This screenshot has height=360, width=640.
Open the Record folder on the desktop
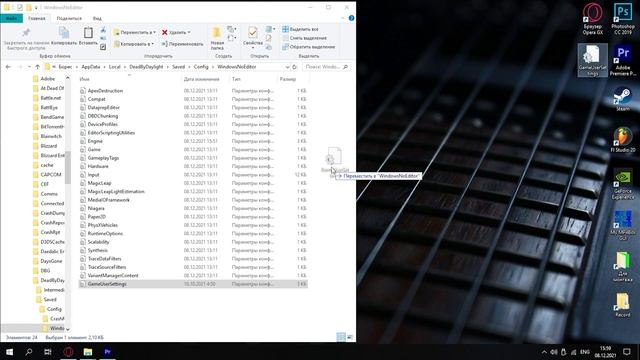click(x=622, y=305)
